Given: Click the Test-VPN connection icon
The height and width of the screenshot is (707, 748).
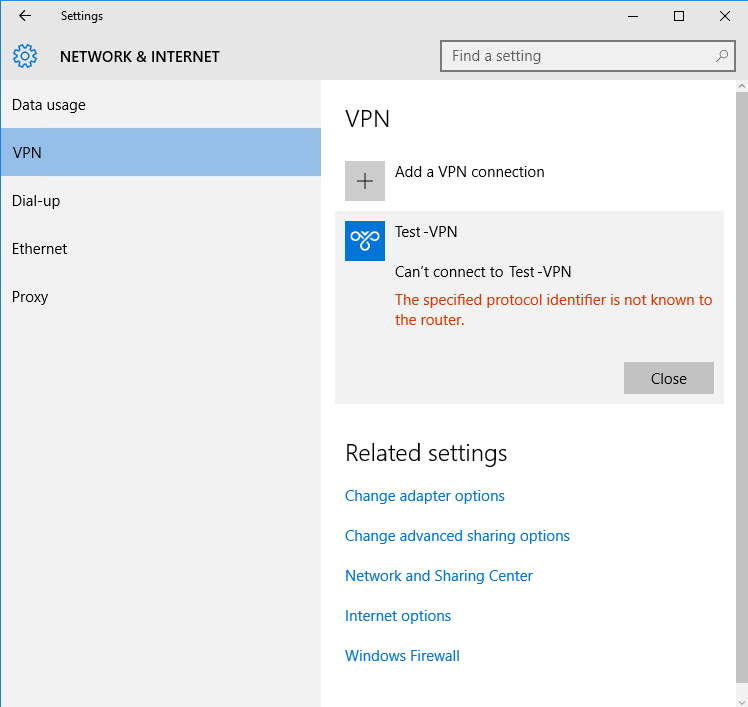Looking at the screenshot, I should [365, 241].
